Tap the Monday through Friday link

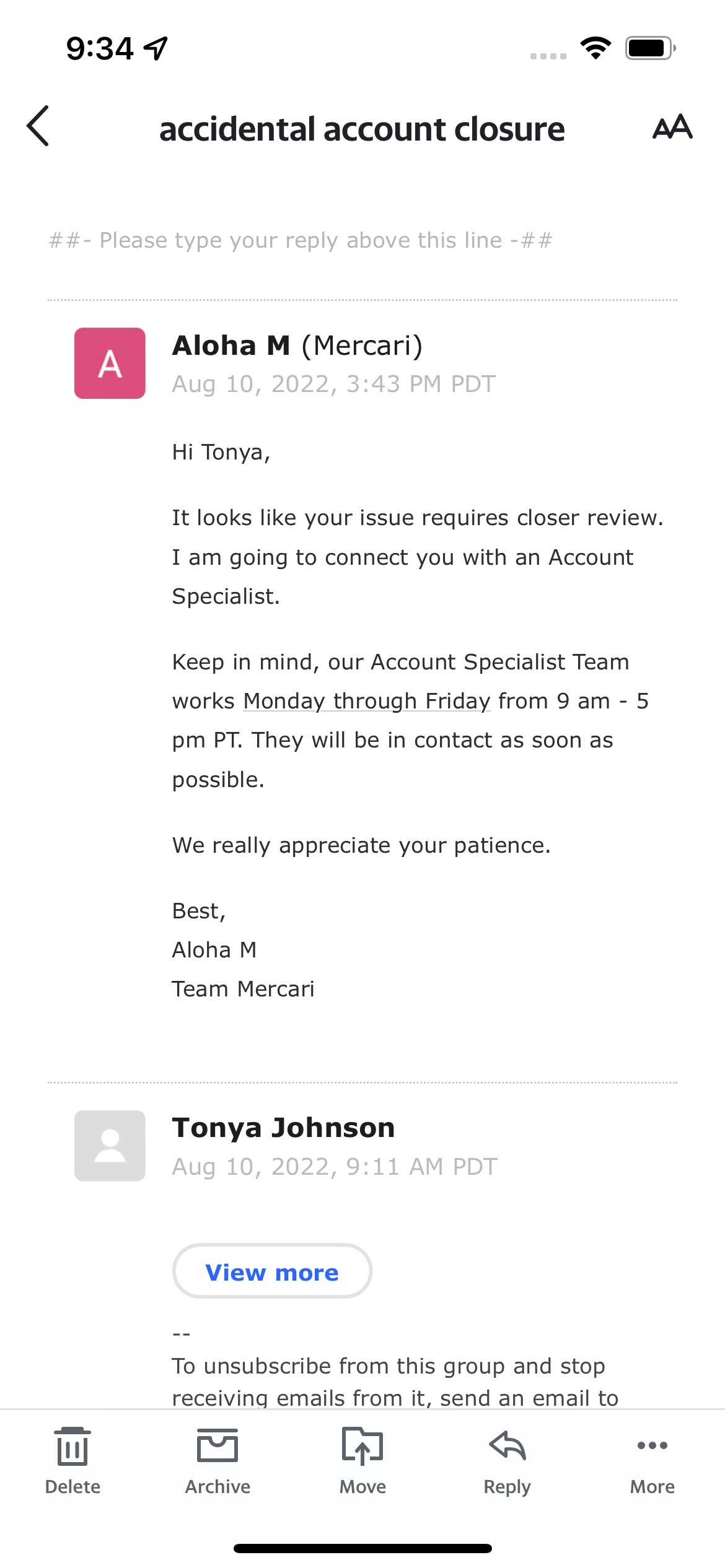[x=367, y=701]
